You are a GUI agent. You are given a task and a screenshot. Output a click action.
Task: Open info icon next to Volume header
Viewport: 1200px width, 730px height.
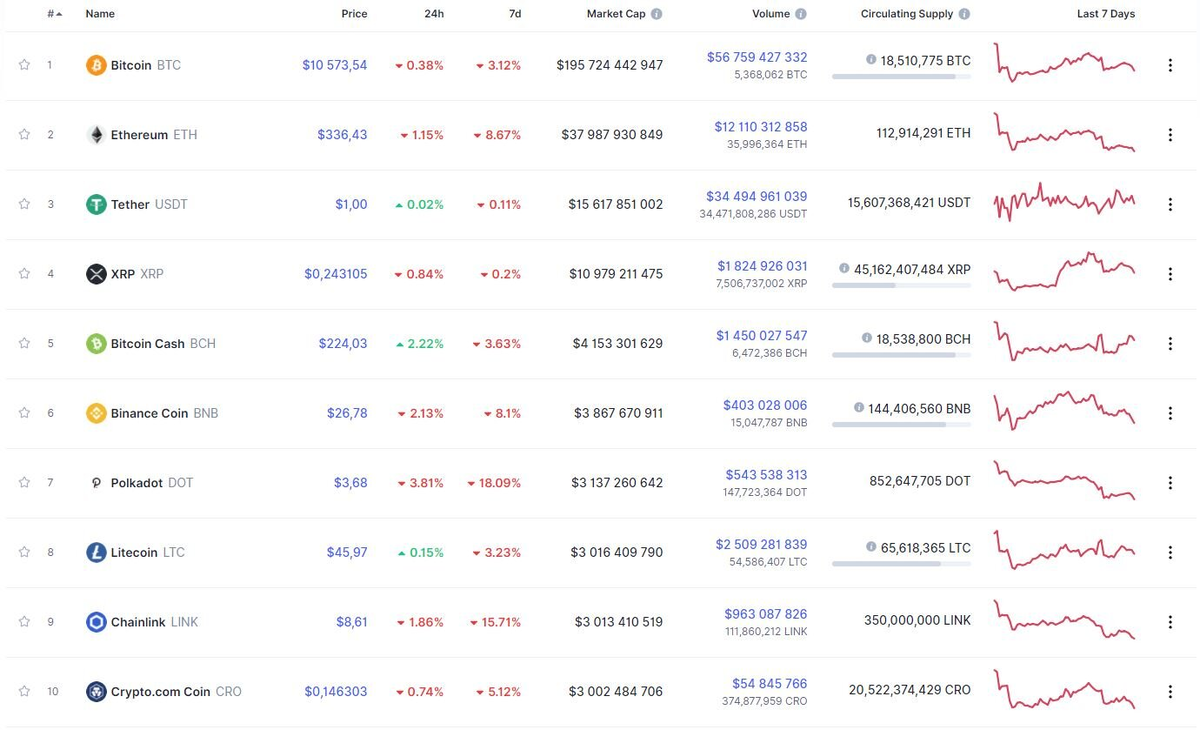[x=801, y=14]
